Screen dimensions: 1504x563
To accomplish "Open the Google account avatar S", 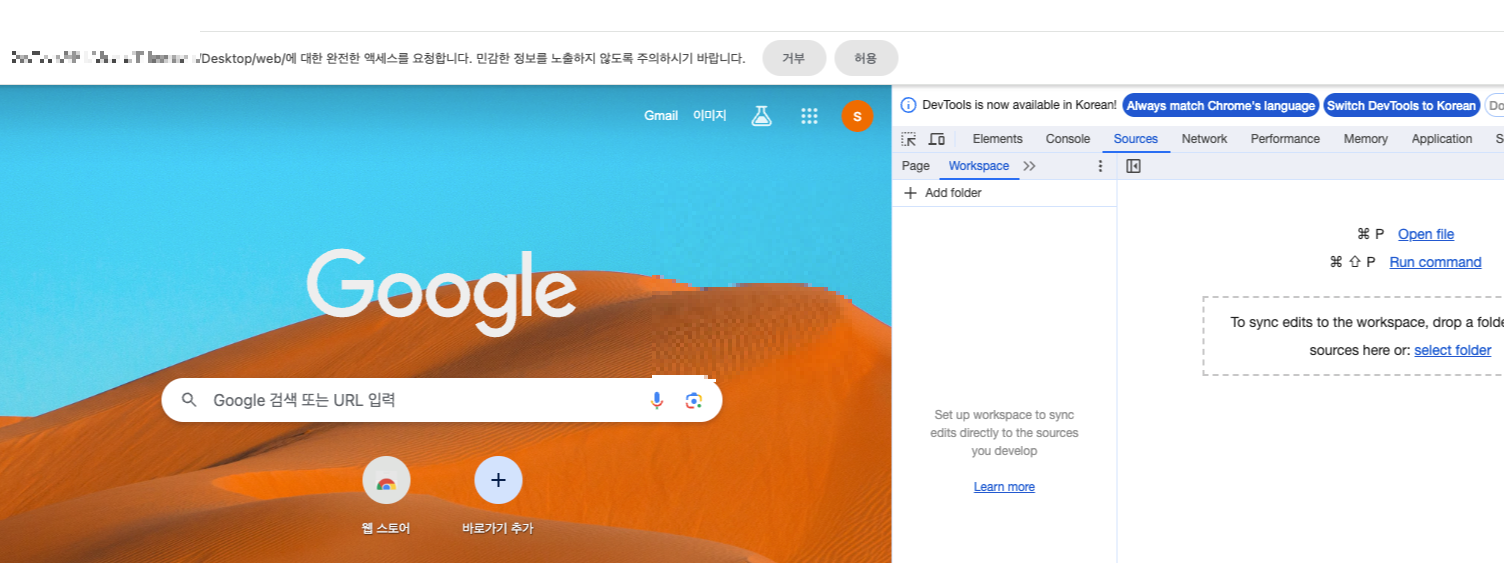I will point(857,116).
